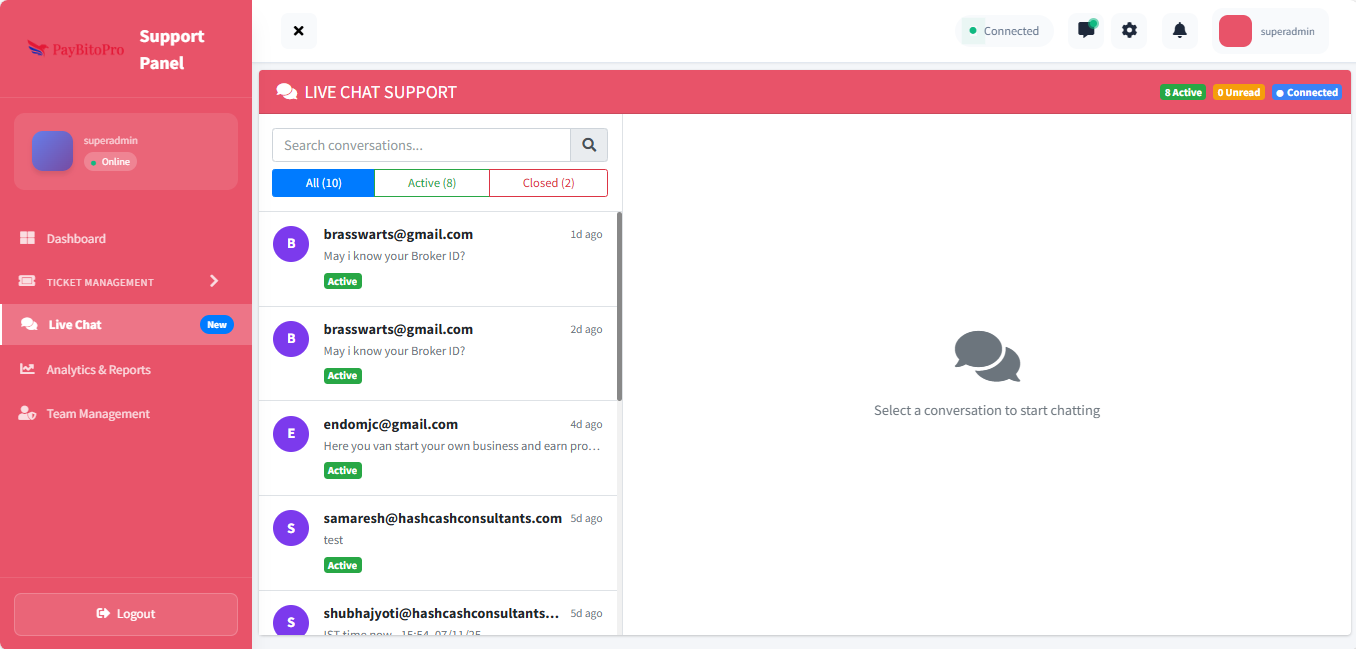This screenshot has width=1356, height=649.
Task: Expand the Ticket Management chevron
Action: tap(214, 281)
